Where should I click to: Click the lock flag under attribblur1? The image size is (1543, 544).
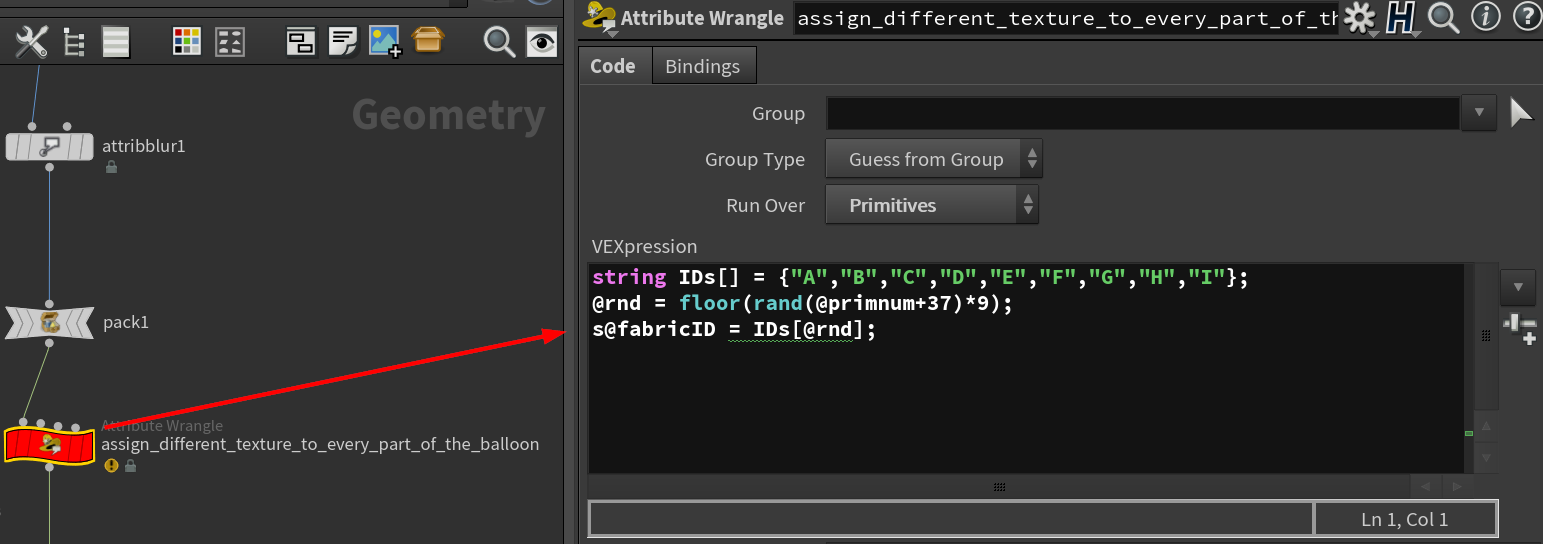tap(111, 167)
